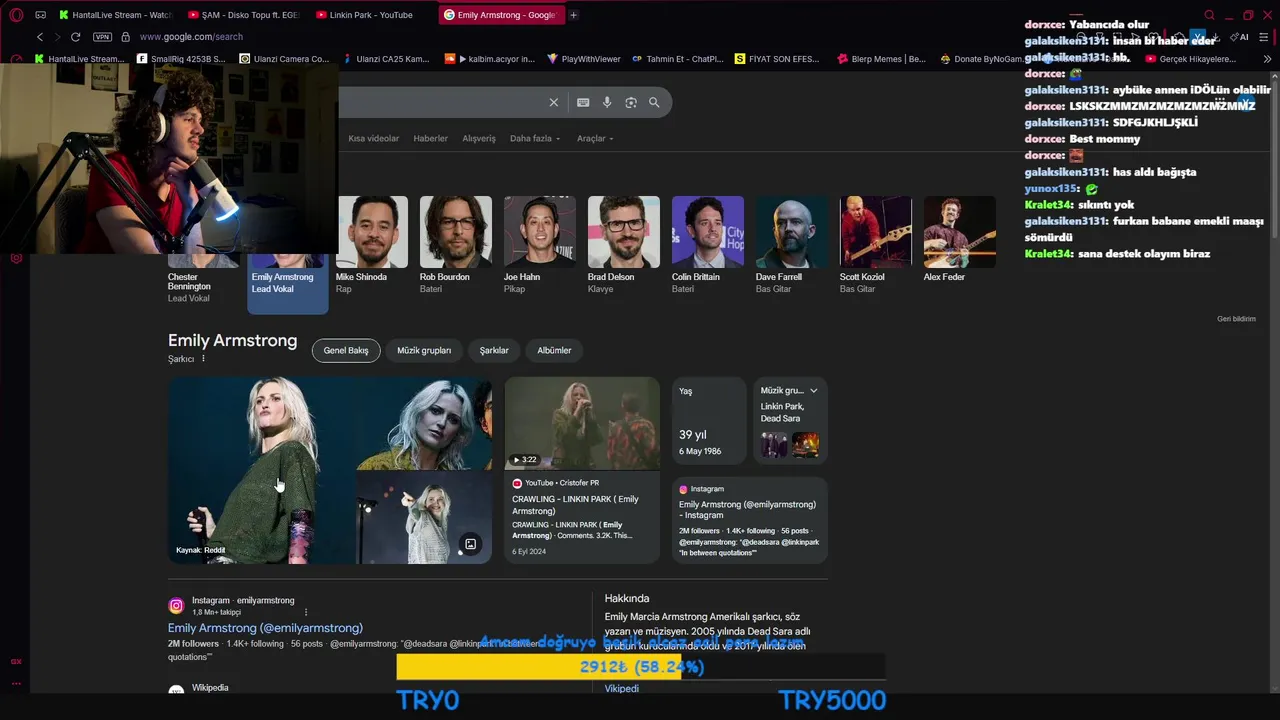Select Rob Bourdon band member card

(x=456, y=245)
